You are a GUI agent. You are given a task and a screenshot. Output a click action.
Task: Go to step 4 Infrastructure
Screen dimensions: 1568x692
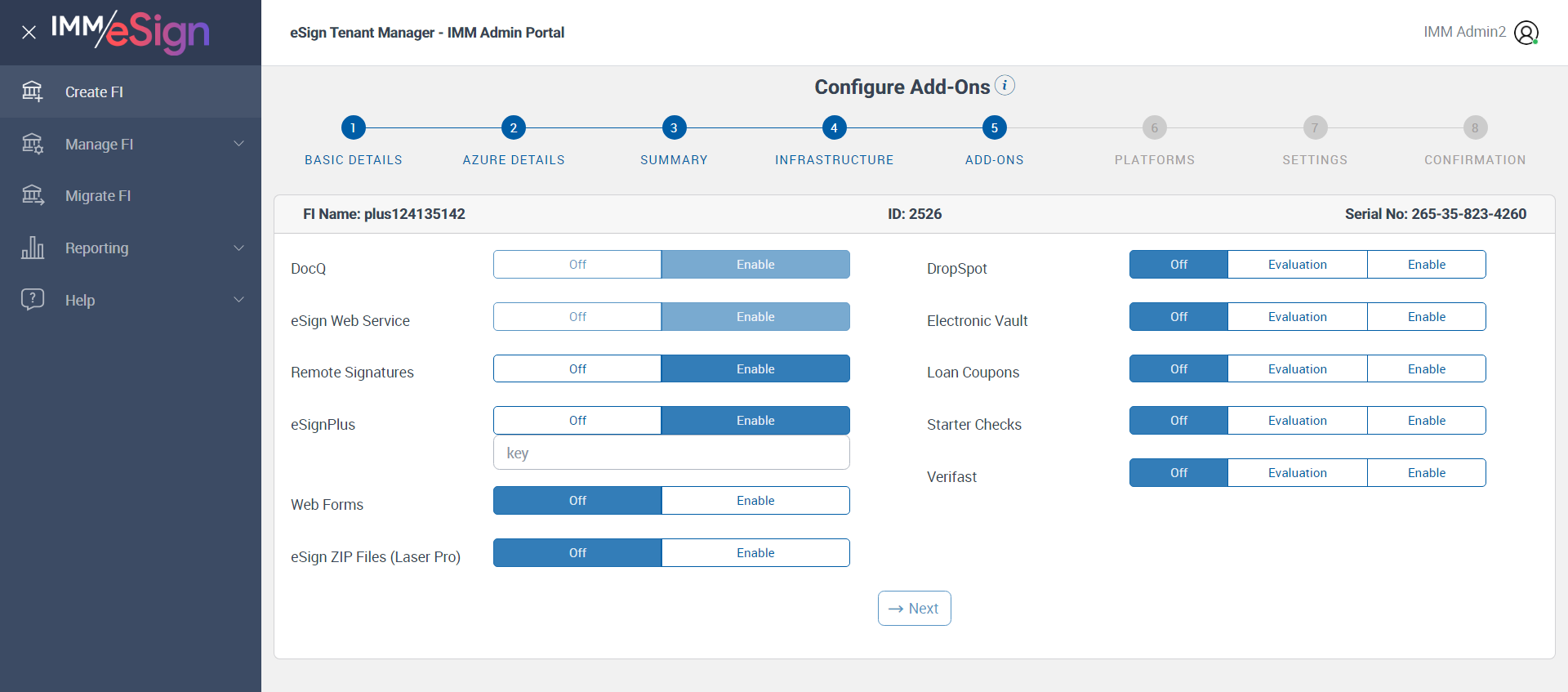(834, 128)
